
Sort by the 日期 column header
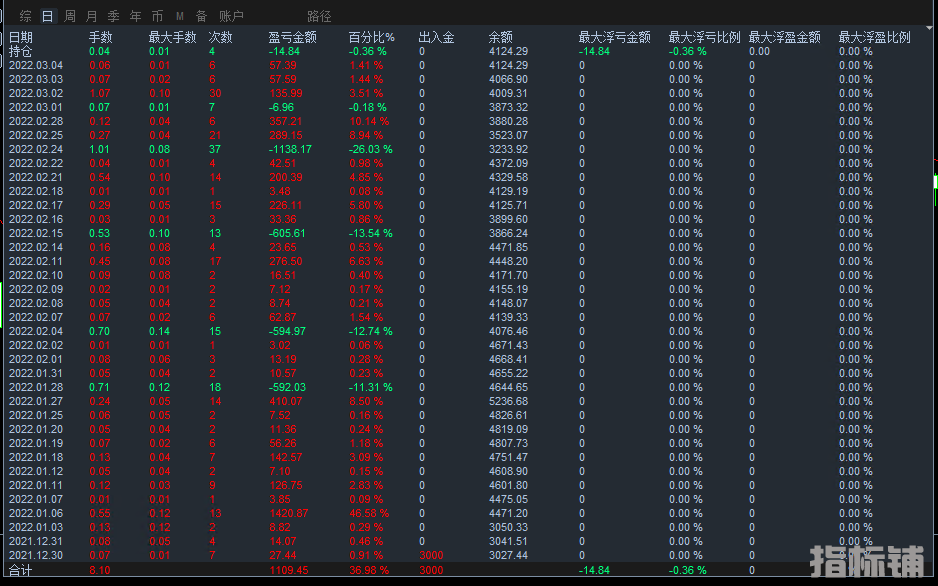click(21, 37)
